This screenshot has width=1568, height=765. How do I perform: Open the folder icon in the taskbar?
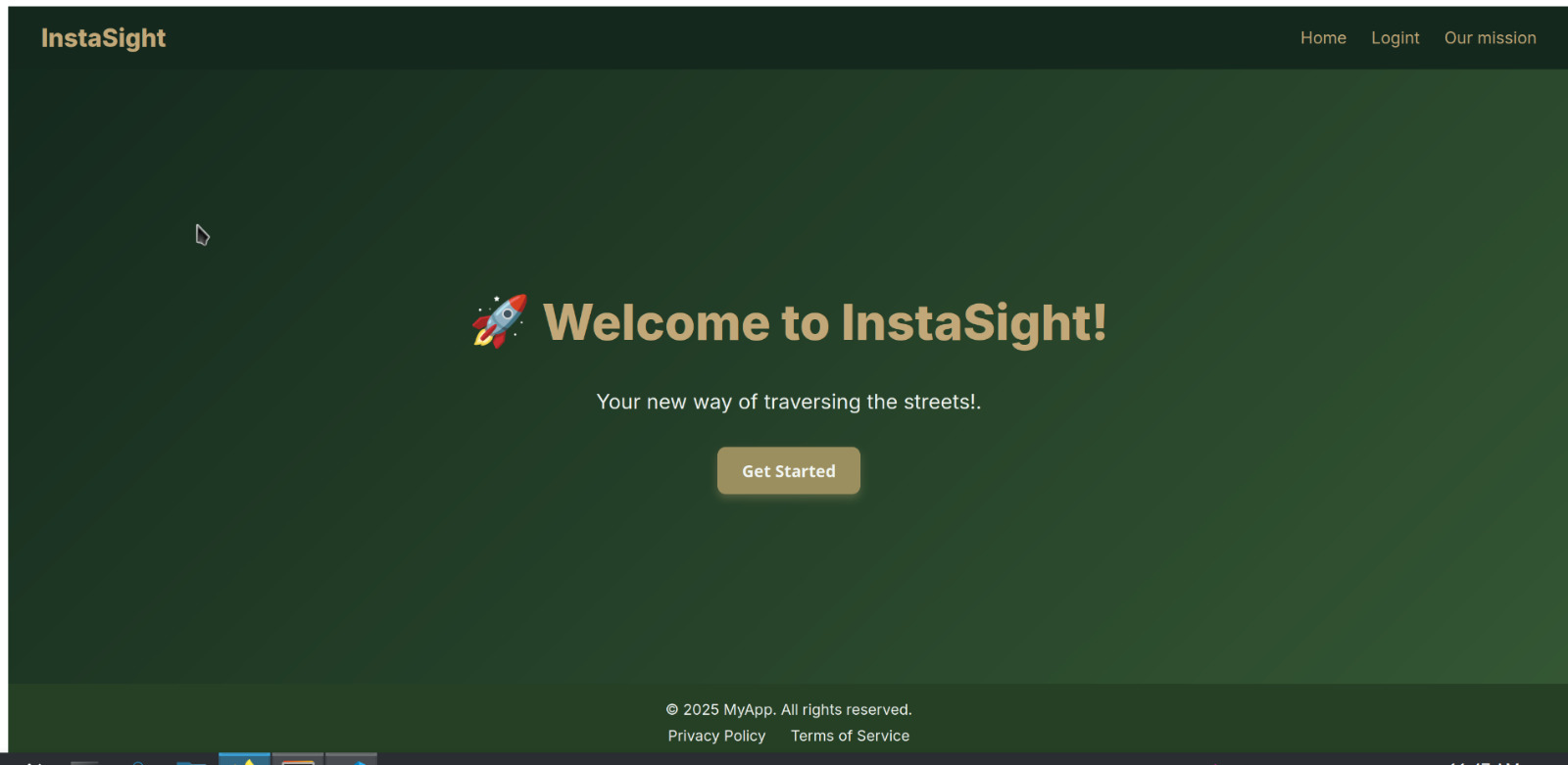[x=191, y=761]
